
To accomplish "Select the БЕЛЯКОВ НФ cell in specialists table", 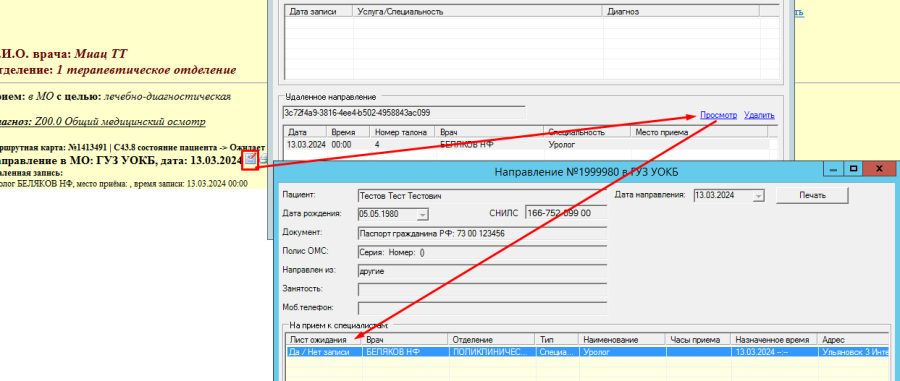I will 405,352.
